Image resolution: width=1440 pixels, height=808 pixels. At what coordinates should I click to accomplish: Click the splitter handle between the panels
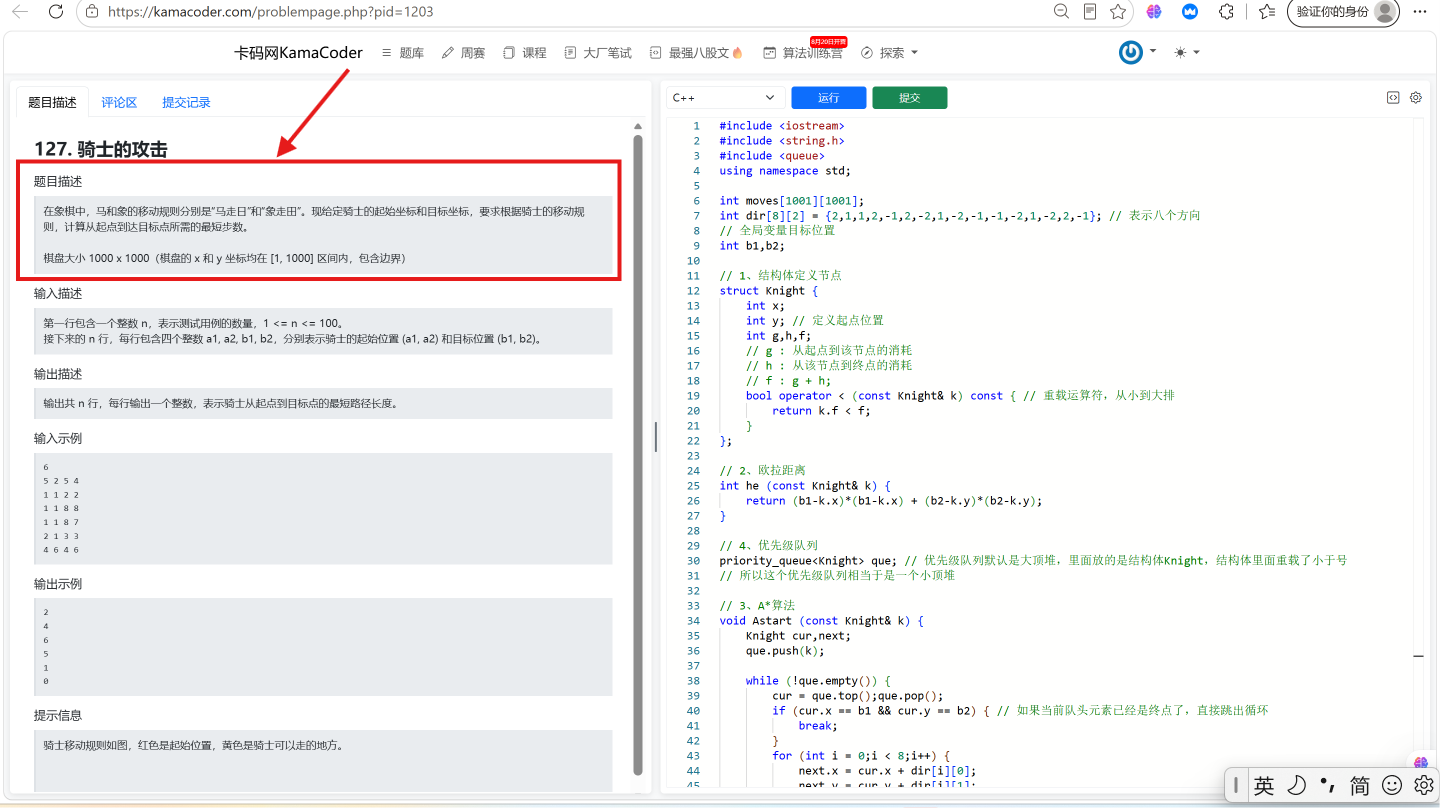coord(656,437)
